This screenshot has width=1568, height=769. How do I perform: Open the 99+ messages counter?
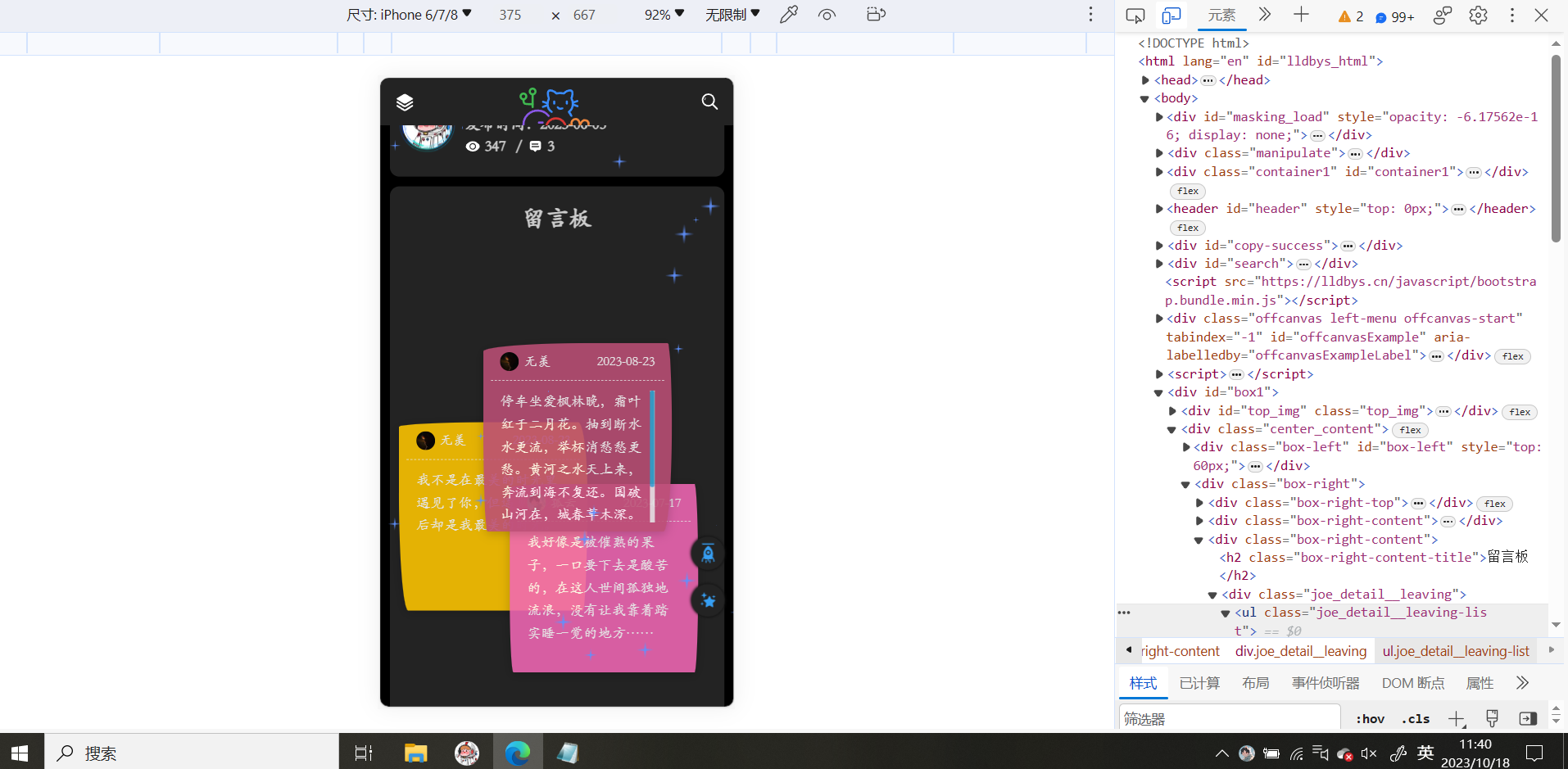click(x=1394, y=16)
